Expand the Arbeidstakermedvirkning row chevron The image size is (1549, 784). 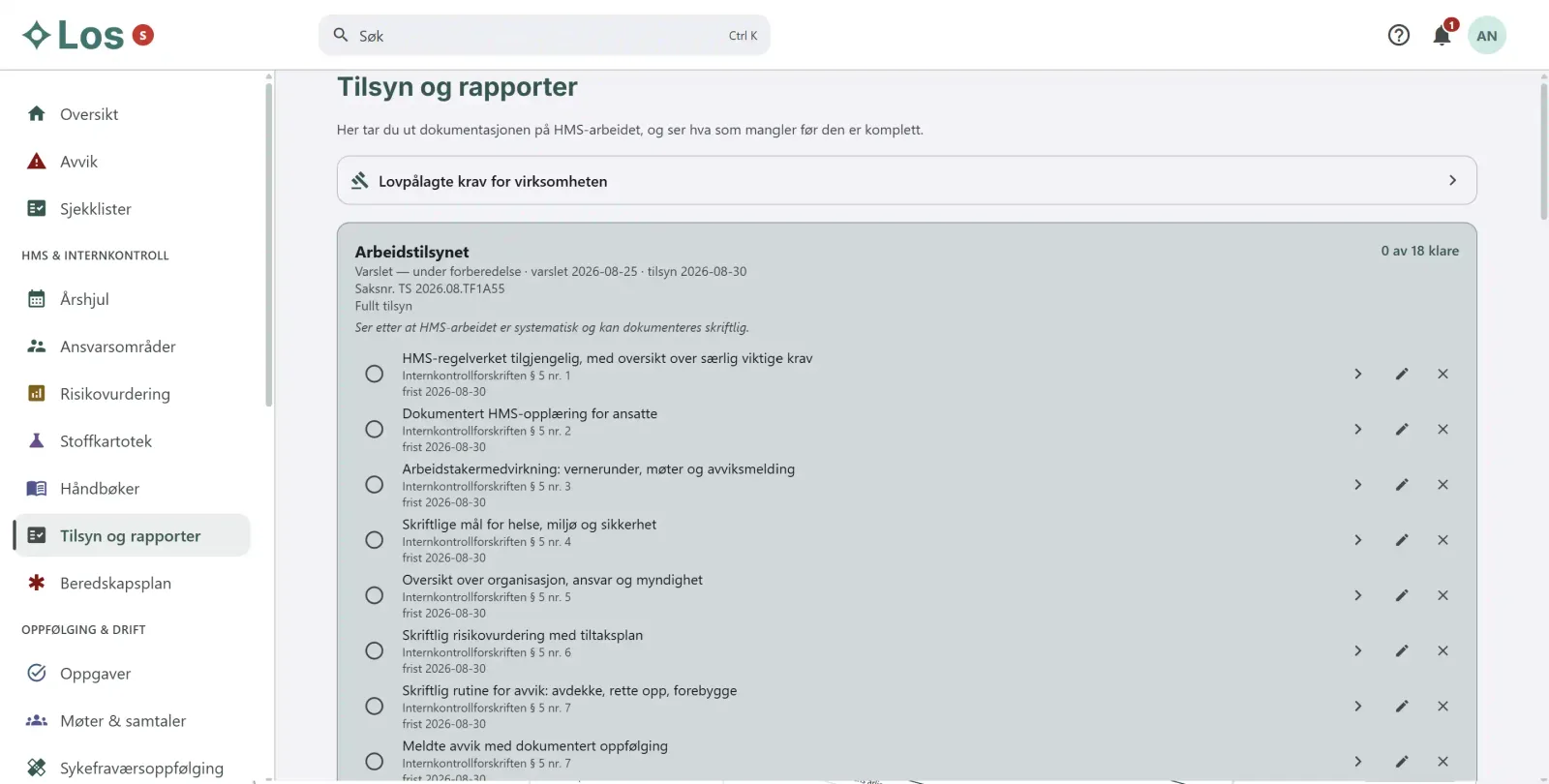pos(1358,484)
